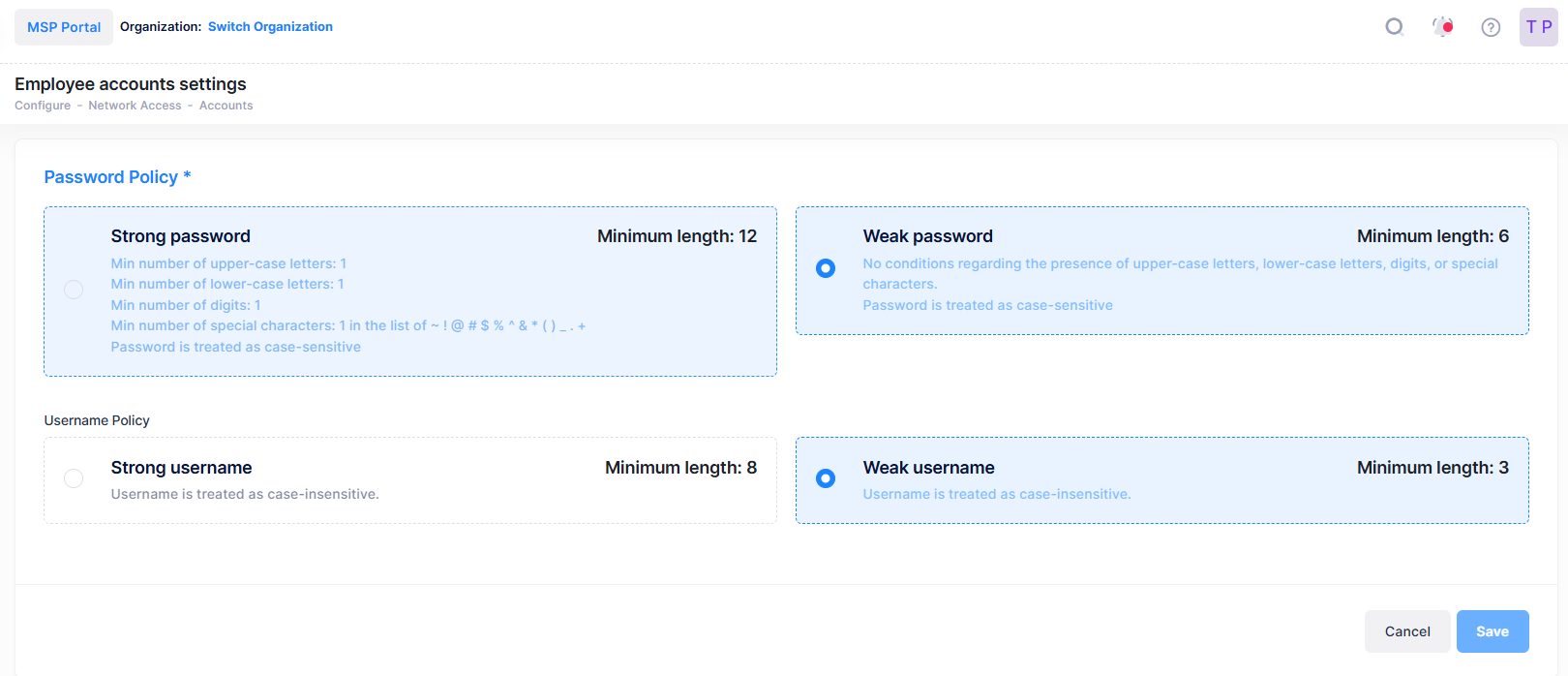Screen dimensions: 1568x676
Task: Select the Weak username policy card
Action: point(1161,479)
